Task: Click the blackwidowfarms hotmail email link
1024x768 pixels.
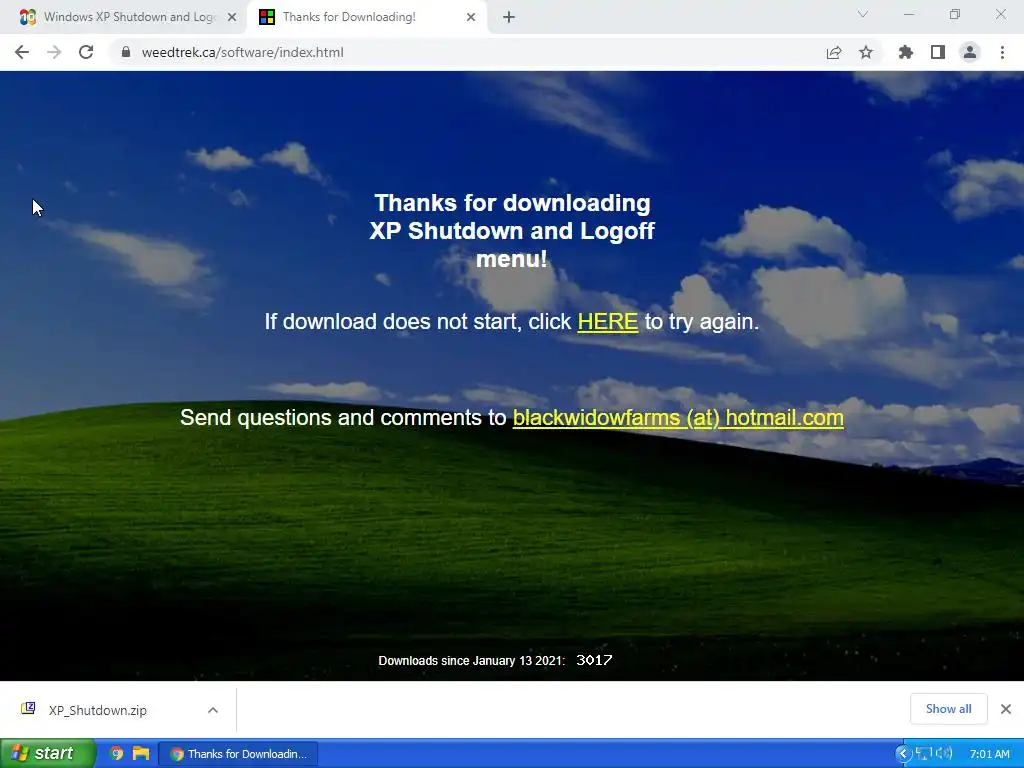Action: coord(678,417)
